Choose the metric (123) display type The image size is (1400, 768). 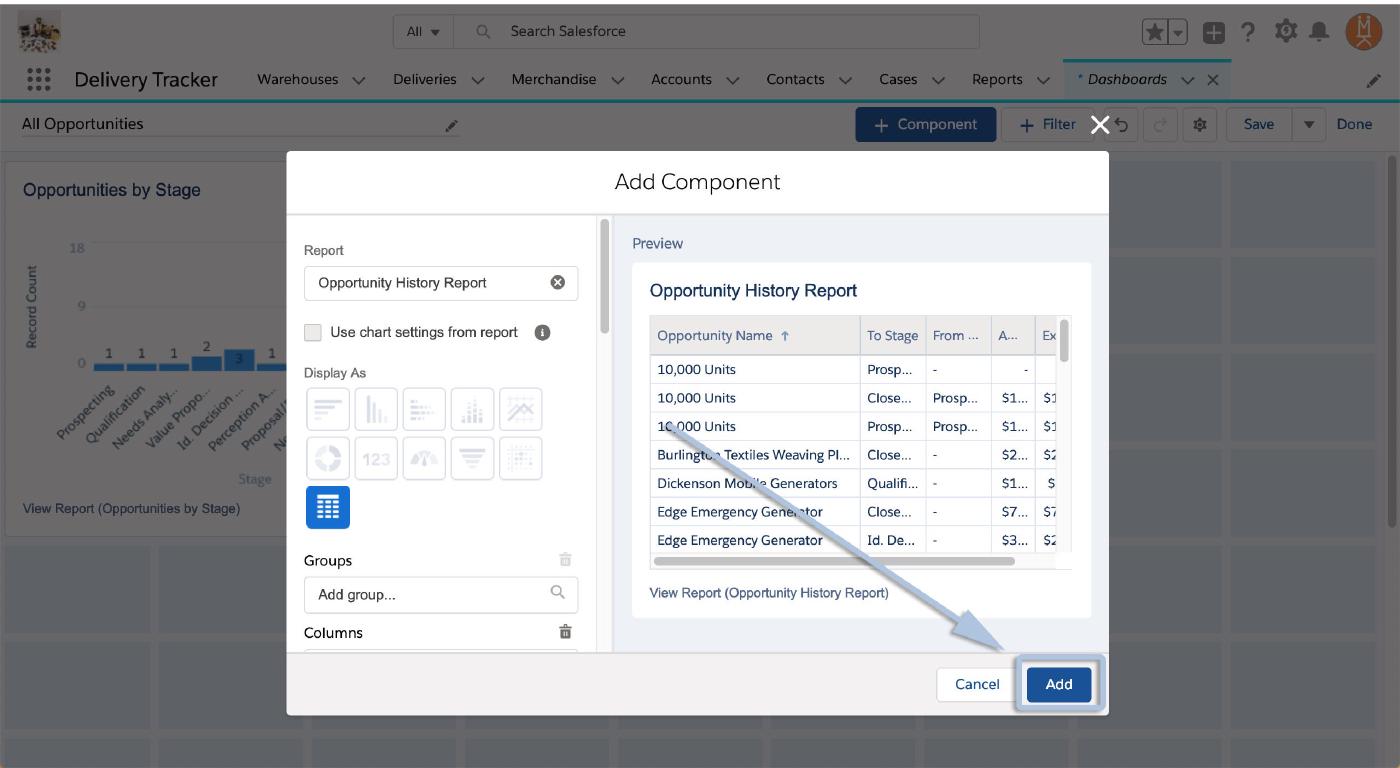pyautogui.click(x=376, y=458)
